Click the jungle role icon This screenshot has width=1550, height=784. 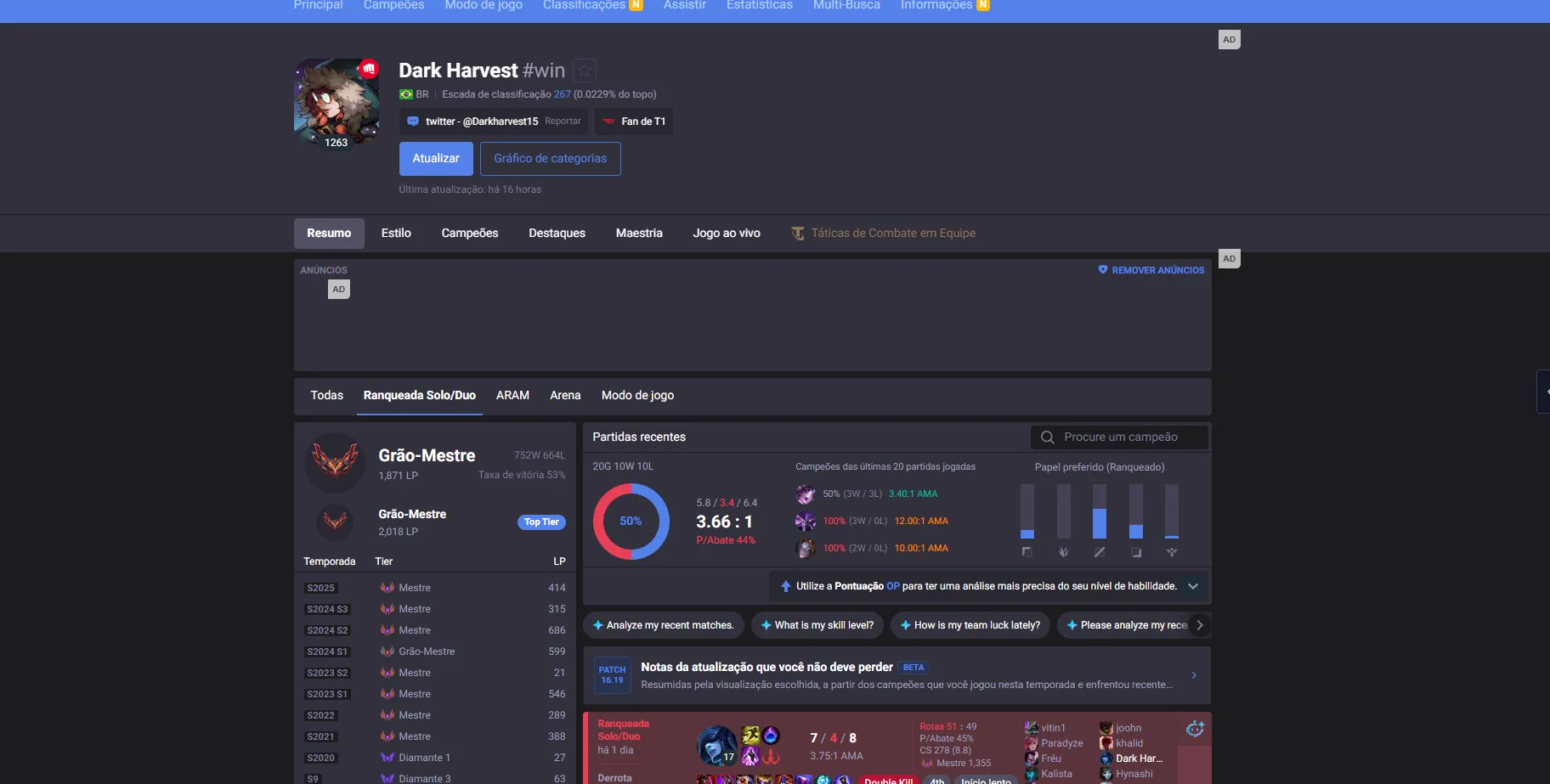click(1063, 552)
